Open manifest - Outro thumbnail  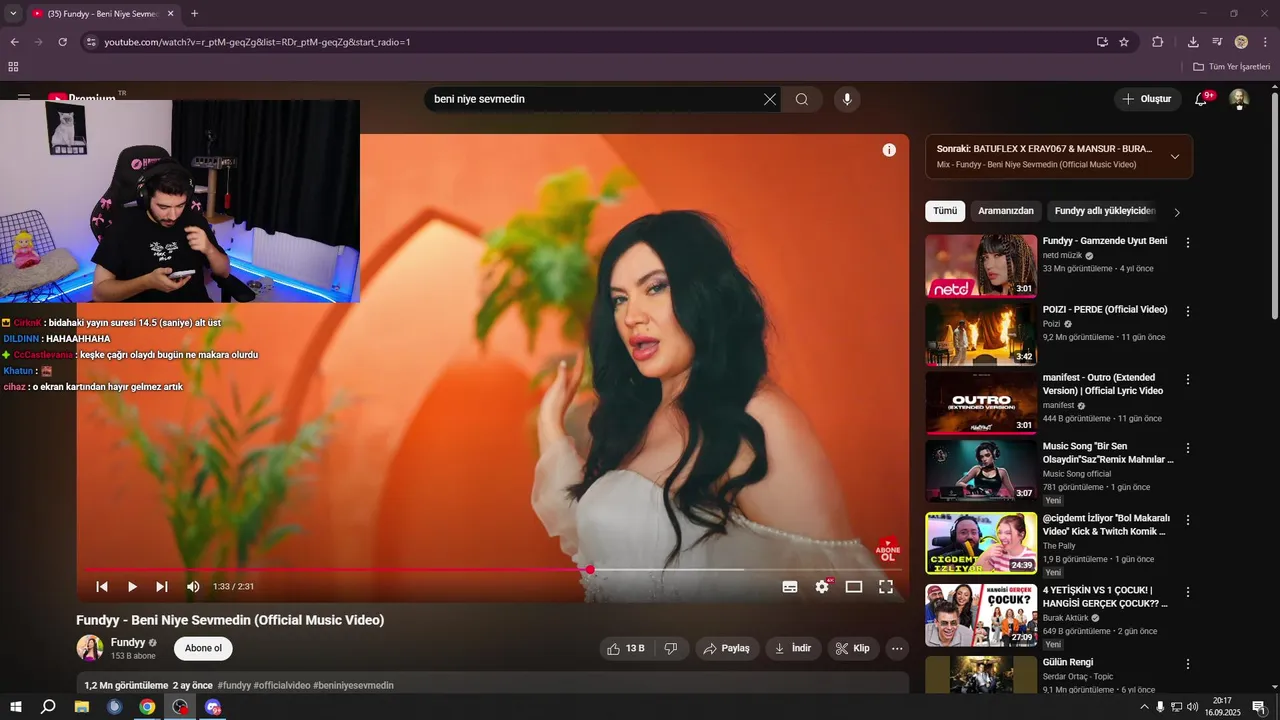981,402
